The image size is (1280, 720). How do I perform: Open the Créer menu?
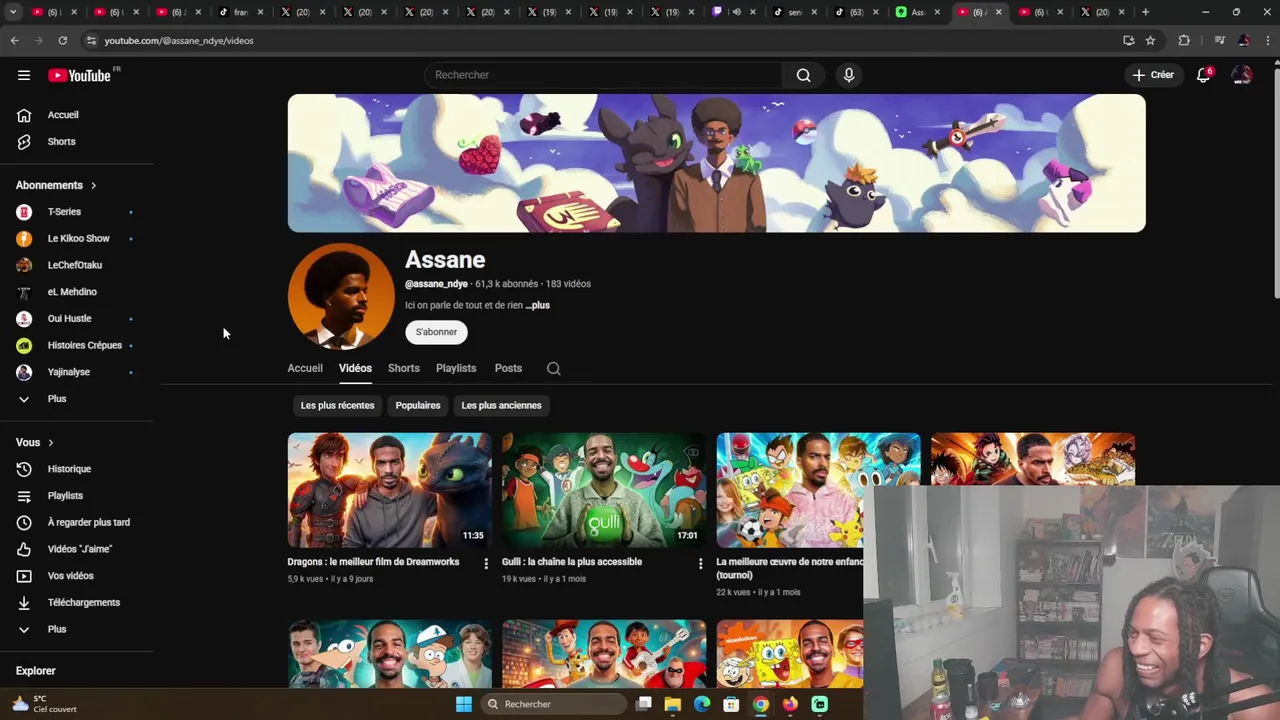coord(1152,75)
